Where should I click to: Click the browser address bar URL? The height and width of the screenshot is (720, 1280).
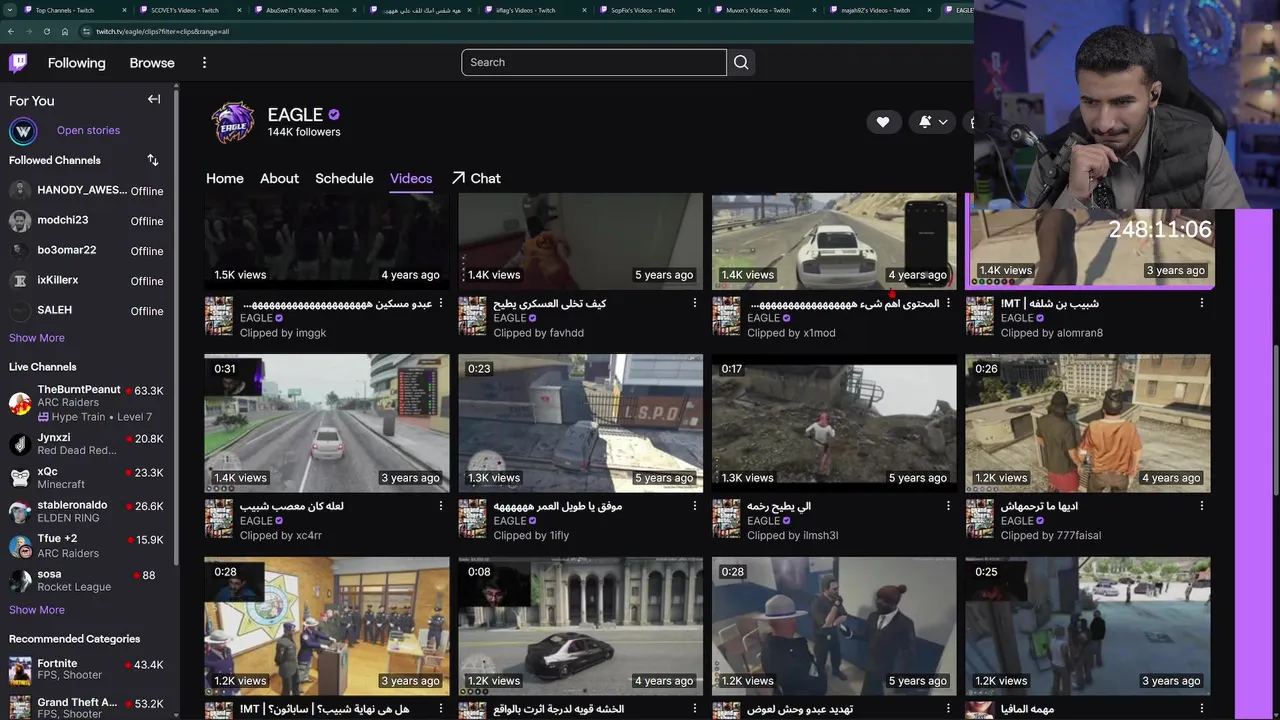coord(162,31)
